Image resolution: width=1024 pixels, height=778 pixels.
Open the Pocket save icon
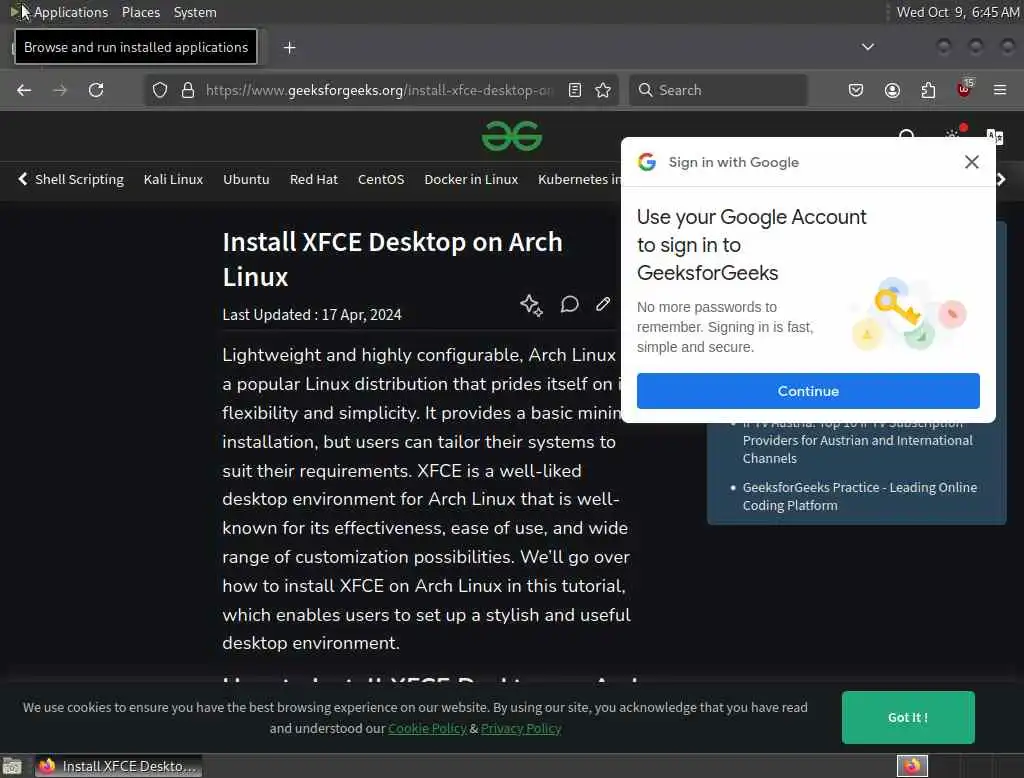pyautogui.click(x=856, y=90)
